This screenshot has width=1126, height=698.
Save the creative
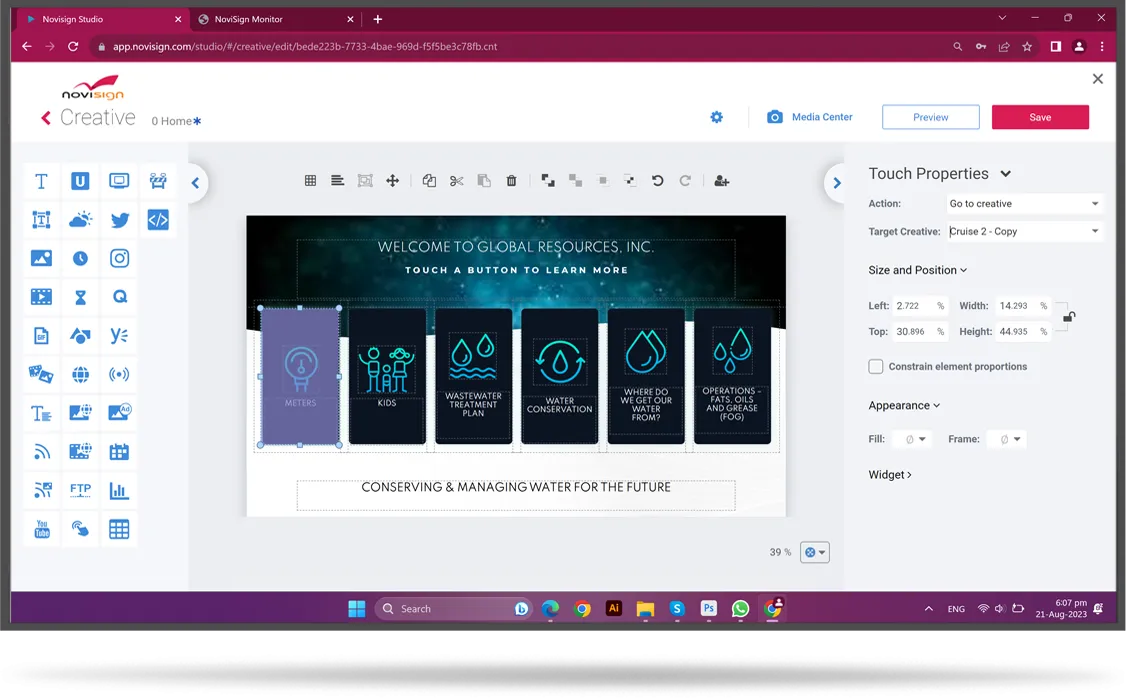[1040, 117]
